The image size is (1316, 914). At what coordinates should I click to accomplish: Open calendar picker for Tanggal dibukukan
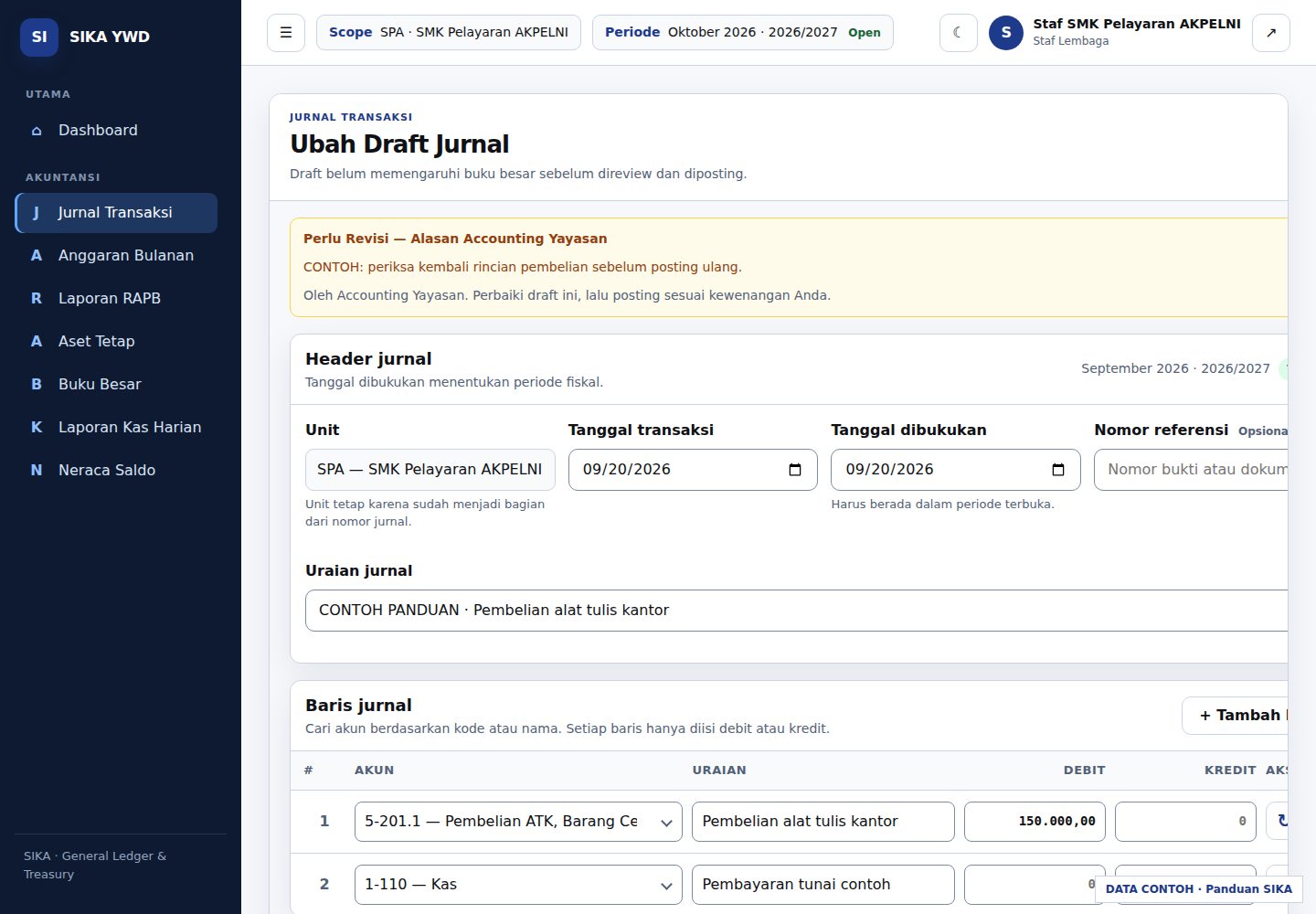click(1058, 470)
